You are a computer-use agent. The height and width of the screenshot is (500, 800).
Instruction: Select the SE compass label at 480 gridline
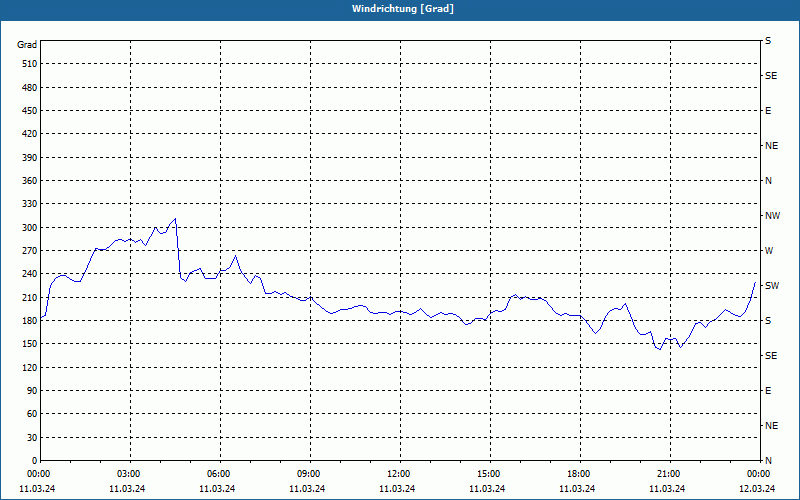click(x=771, y=76)
